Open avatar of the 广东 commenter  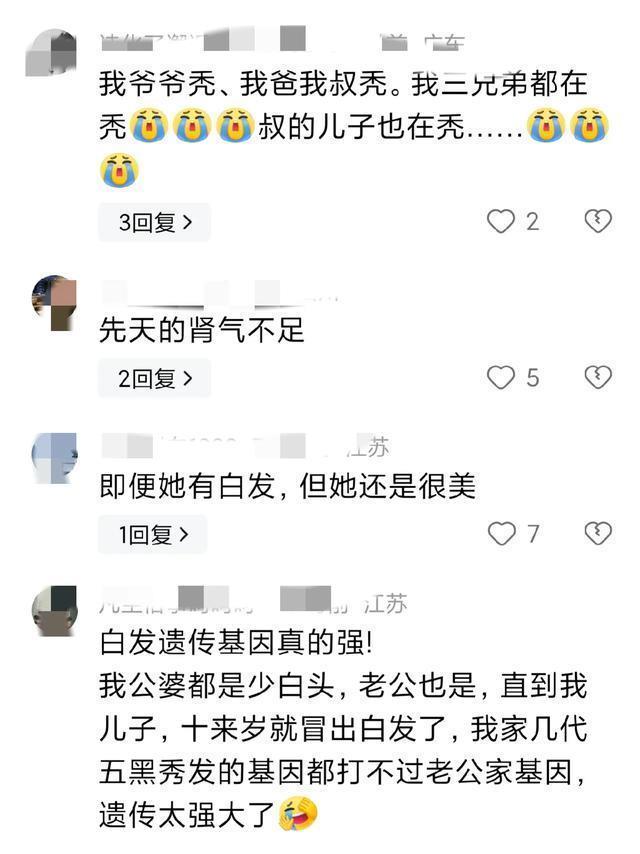(52, 53)
